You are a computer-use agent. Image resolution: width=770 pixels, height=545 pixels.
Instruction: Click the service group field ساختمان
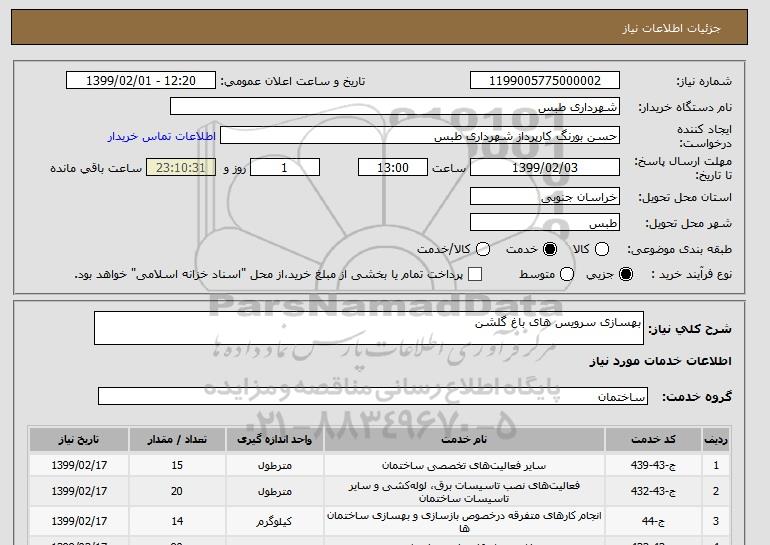pyautogui.click(x=373, y=396)
